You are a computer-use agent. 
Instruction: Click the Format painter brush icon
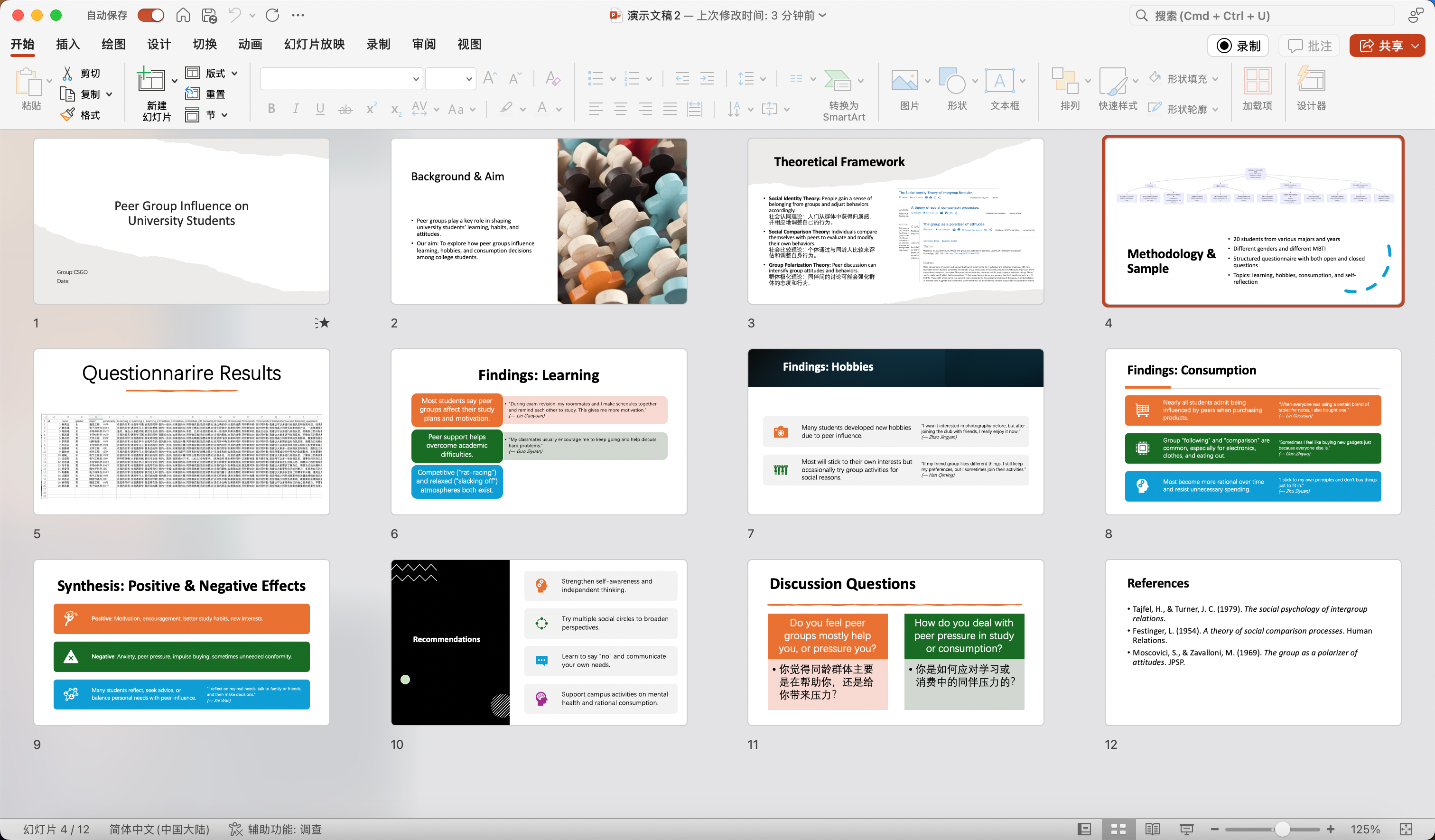68,114
